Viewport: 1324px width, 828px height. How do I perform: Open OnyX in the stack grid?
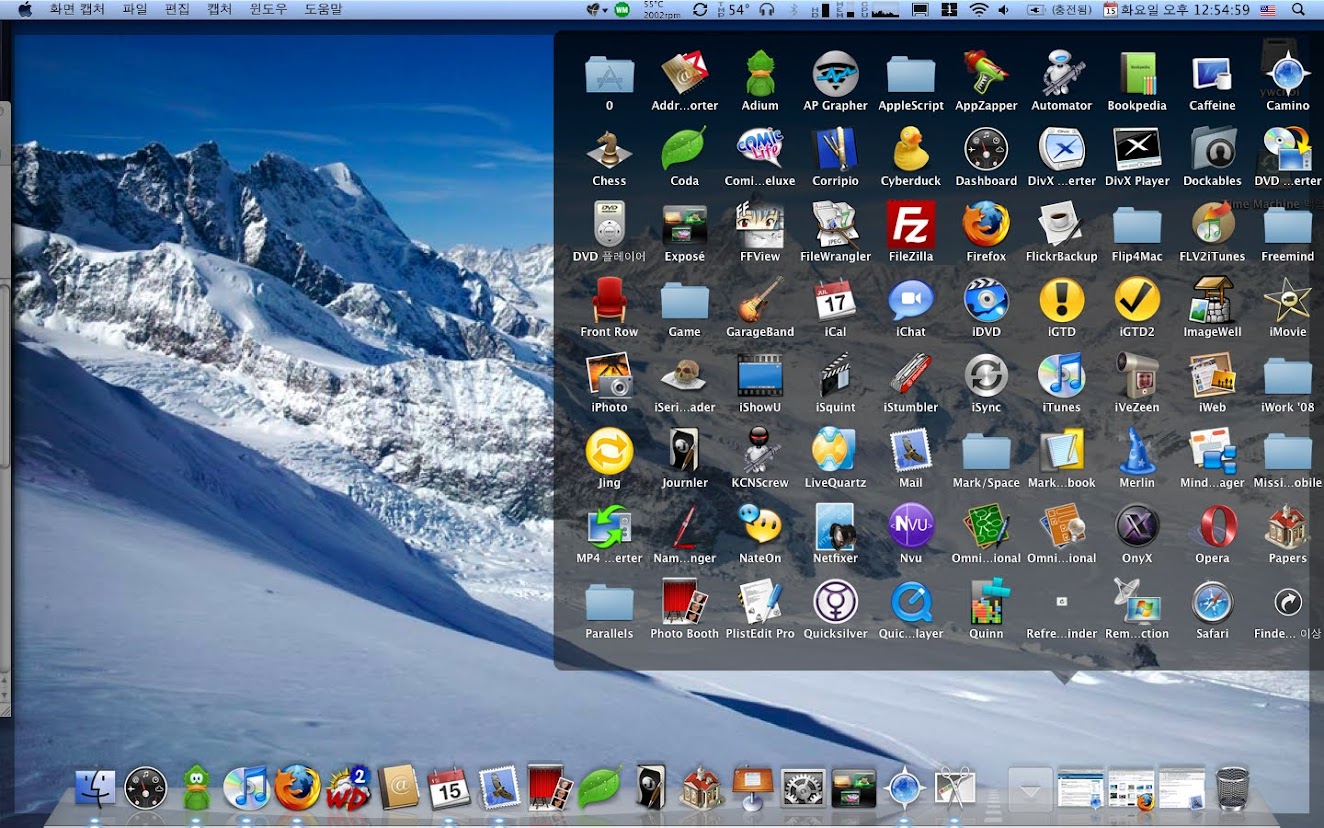pos(1137,528)
